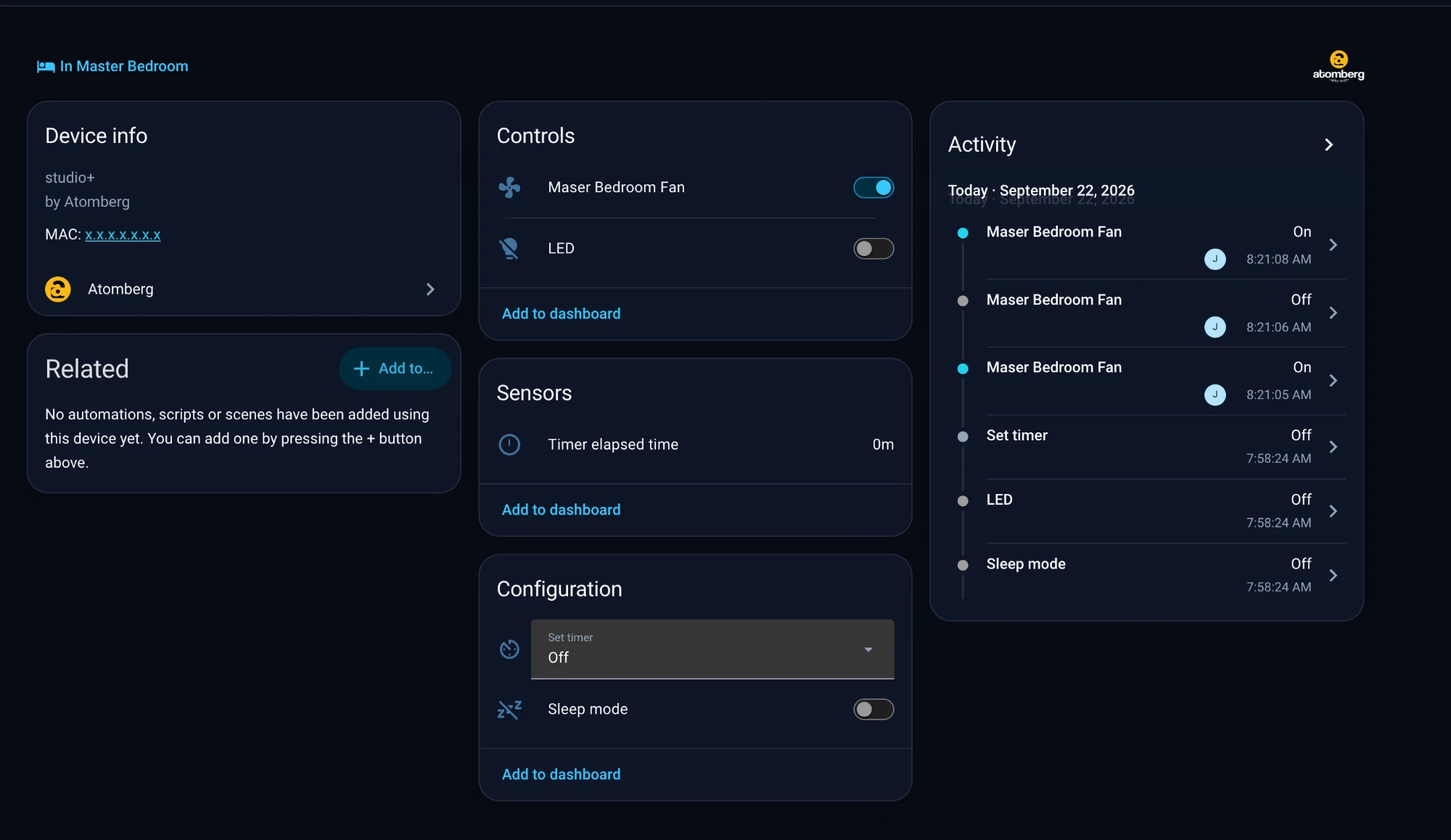
Task: Open the Set timer dropdown
Action: [x=712, y=649]
